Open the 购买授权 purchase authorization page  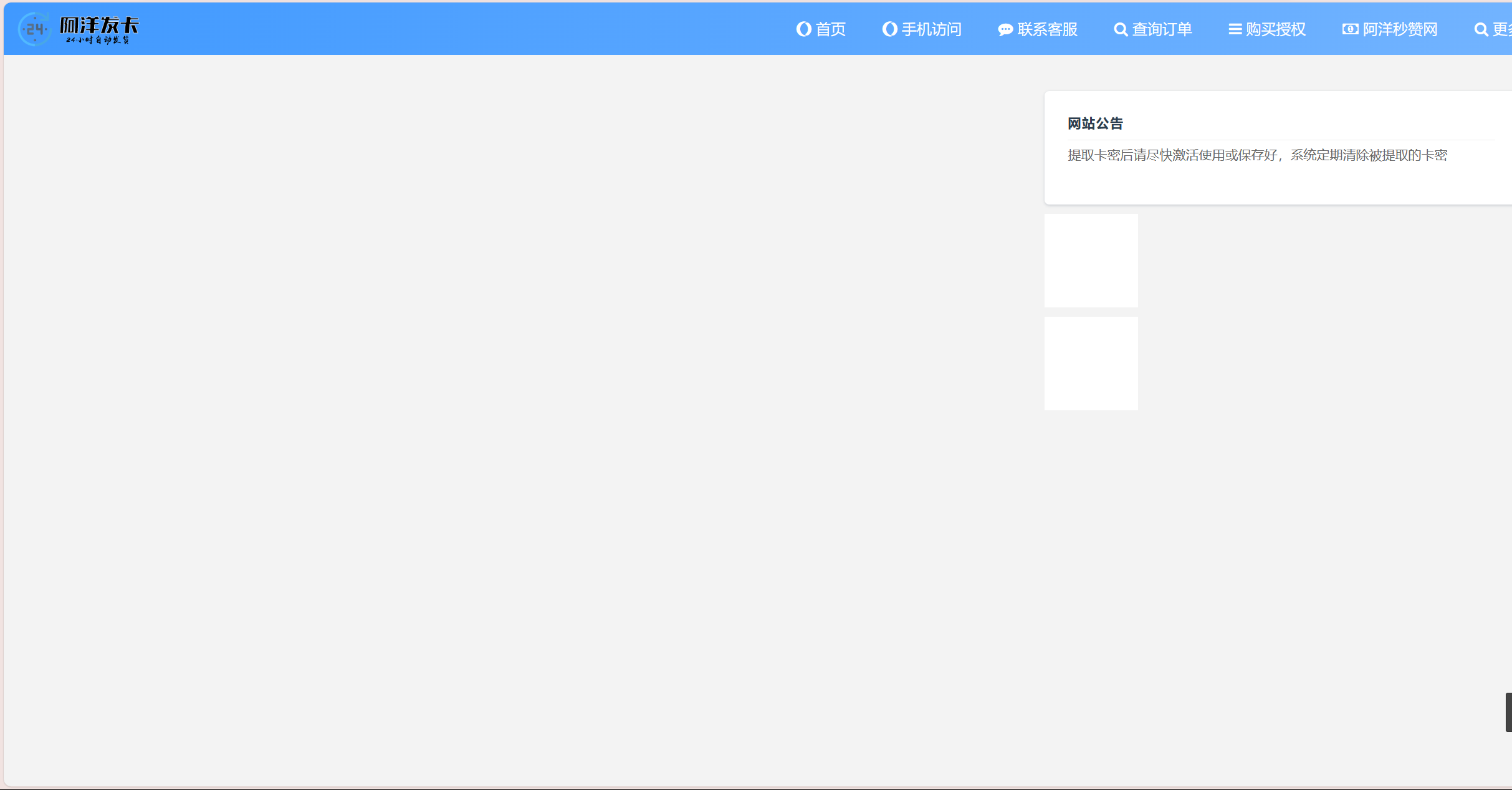(1276, 29)
